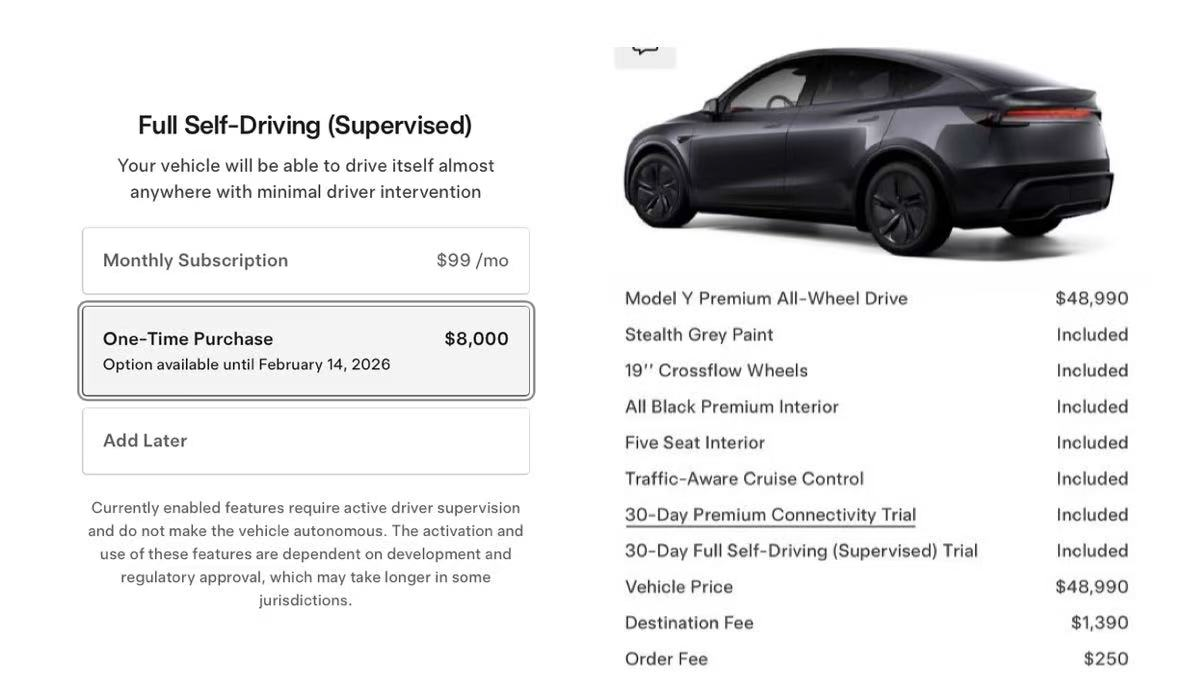Click the Destination Fee label

689,622
